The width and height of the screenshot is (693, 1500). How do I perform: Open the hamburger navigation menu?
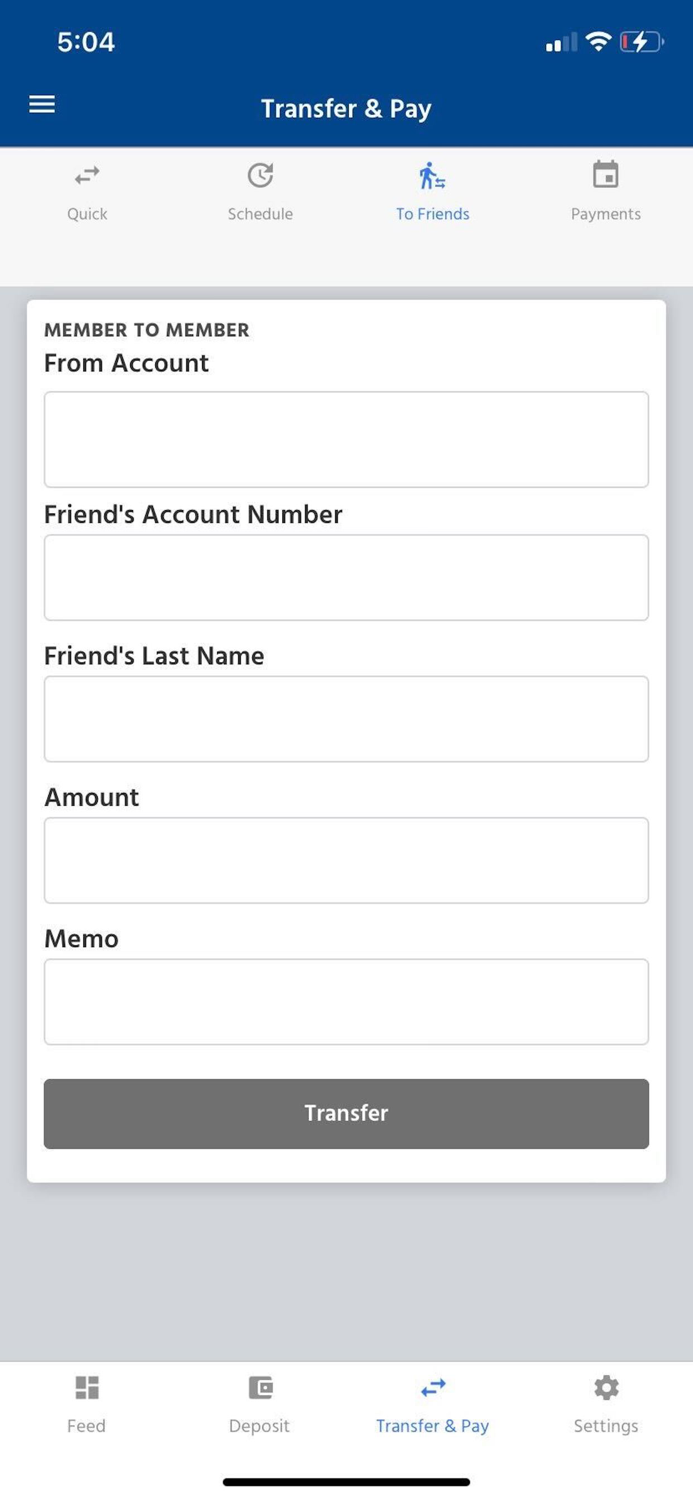click(x=42, y=105)
